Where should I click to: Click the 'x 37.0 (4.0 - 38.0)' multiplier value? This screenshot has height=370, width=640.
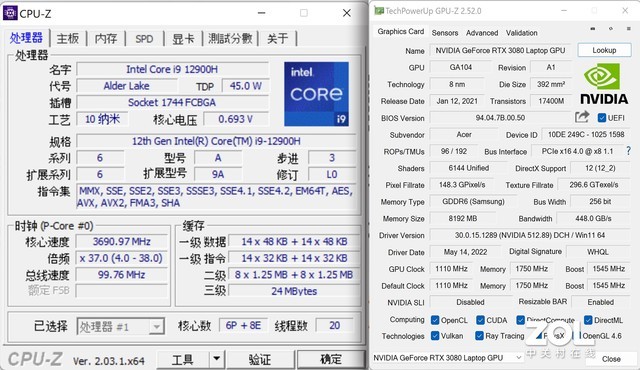[x=122, y=258]
